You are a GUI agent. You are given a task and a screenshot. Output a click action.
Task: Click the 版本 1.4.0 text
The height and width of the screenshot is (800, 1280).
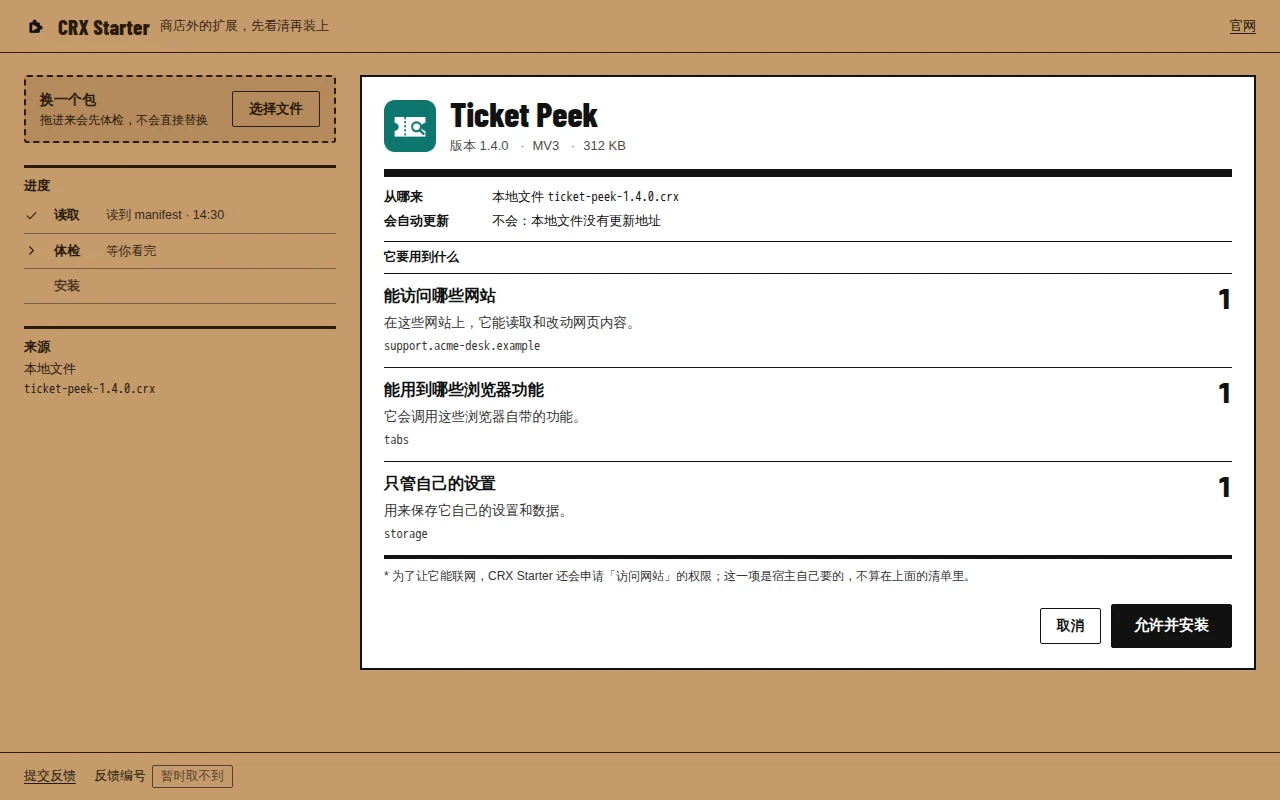click(x=479, y=146)
